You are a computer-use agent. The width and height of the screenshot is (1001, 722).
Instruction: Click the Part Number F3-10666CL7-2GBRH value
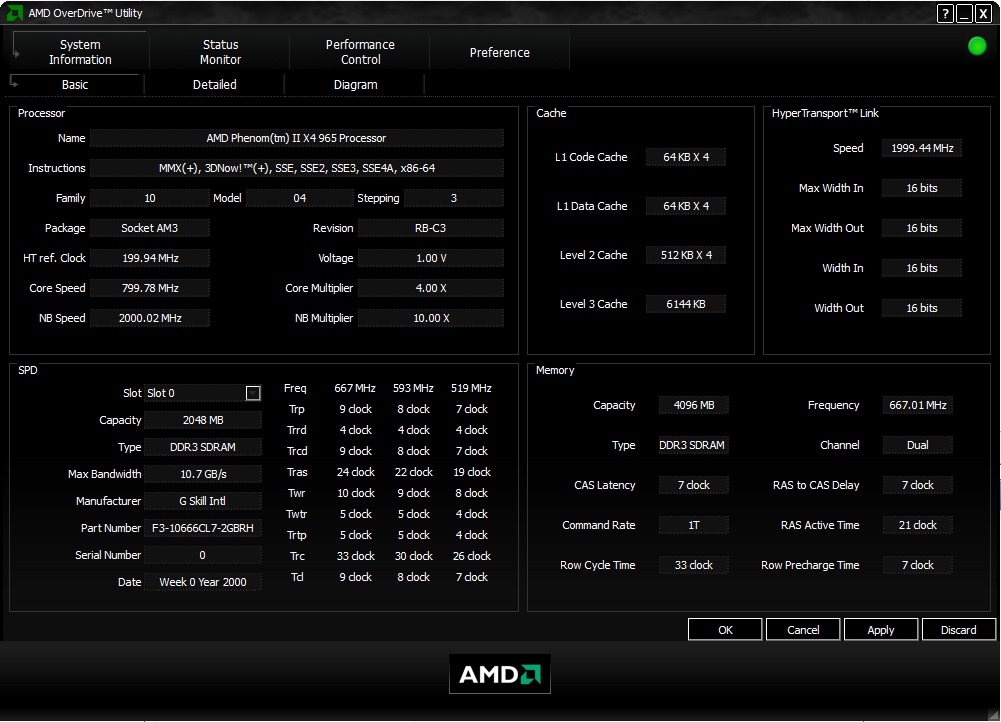coord(203,528)
